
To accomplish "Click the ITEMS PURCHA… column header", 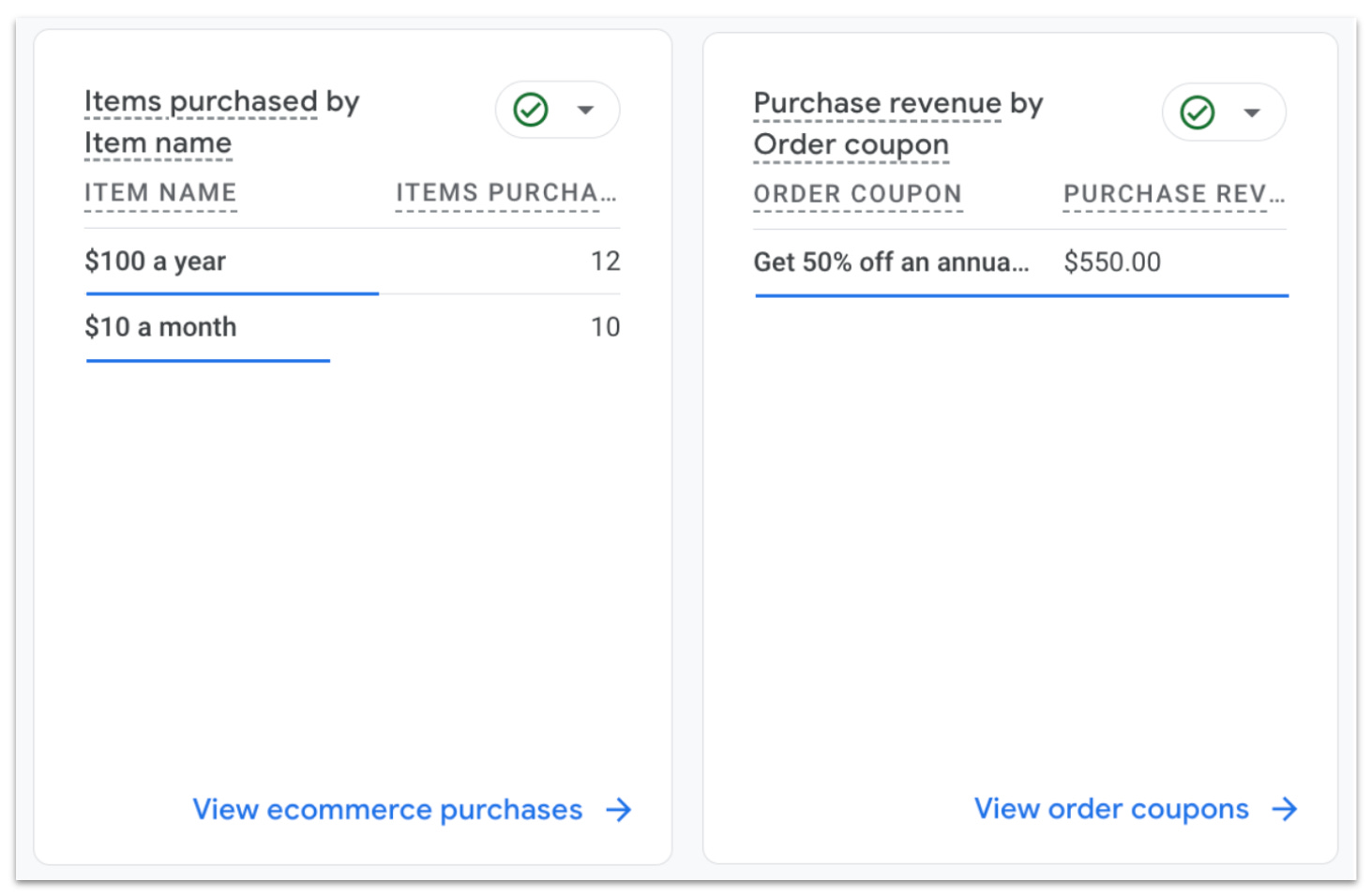I will (x=505, y=193).
